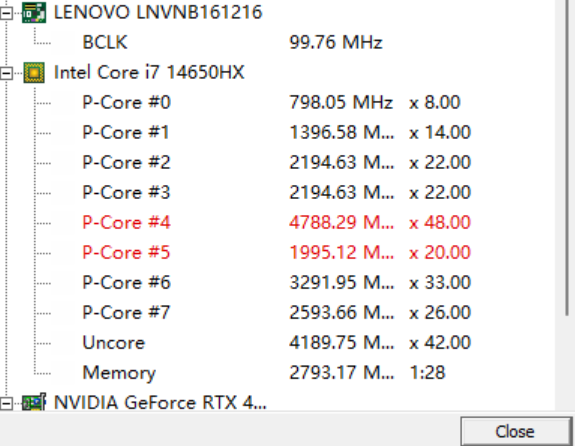Select the P-Core #6 entry
The width and height of the screenshot is (575, 446).
(x=127, y=283)
